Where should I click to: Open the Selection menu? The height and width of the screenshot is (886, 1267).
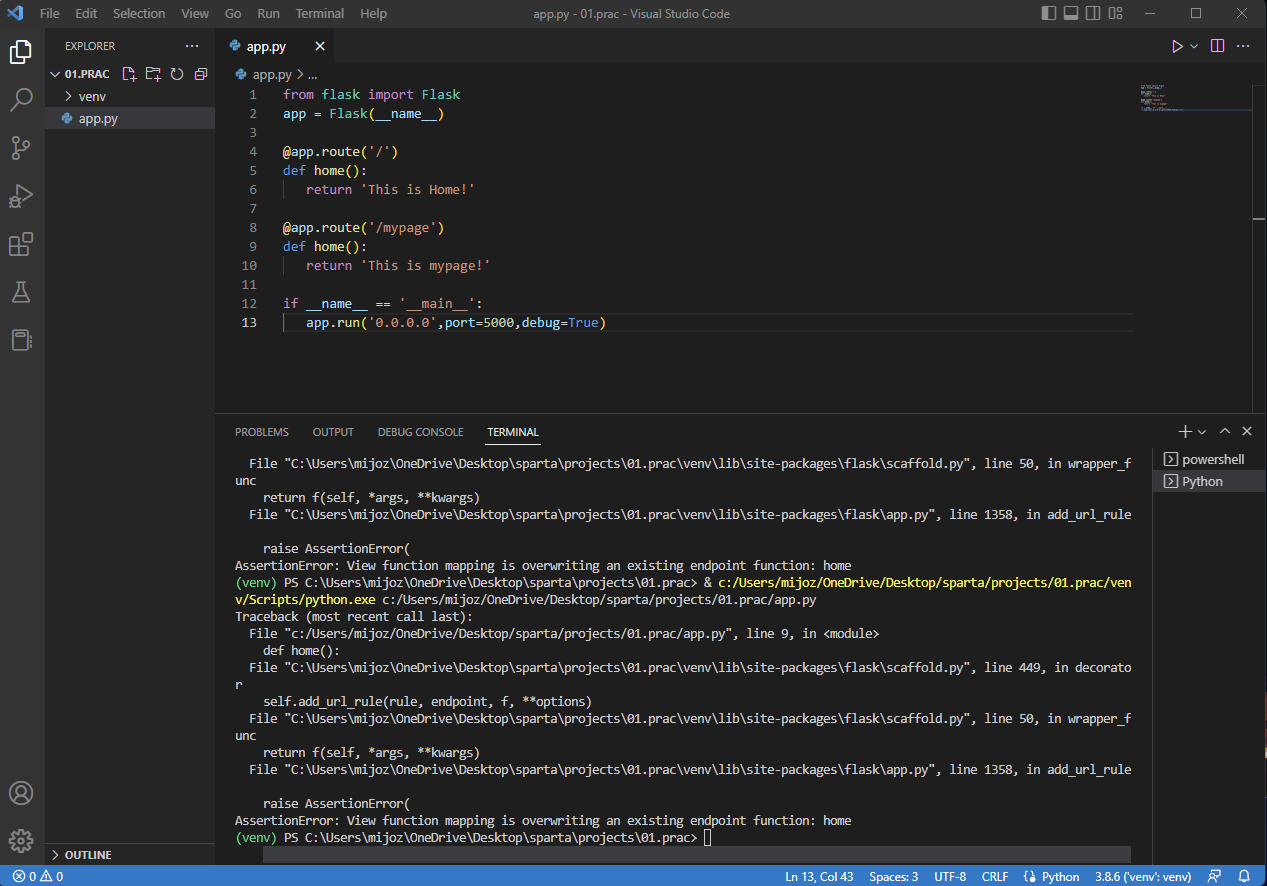139,14
